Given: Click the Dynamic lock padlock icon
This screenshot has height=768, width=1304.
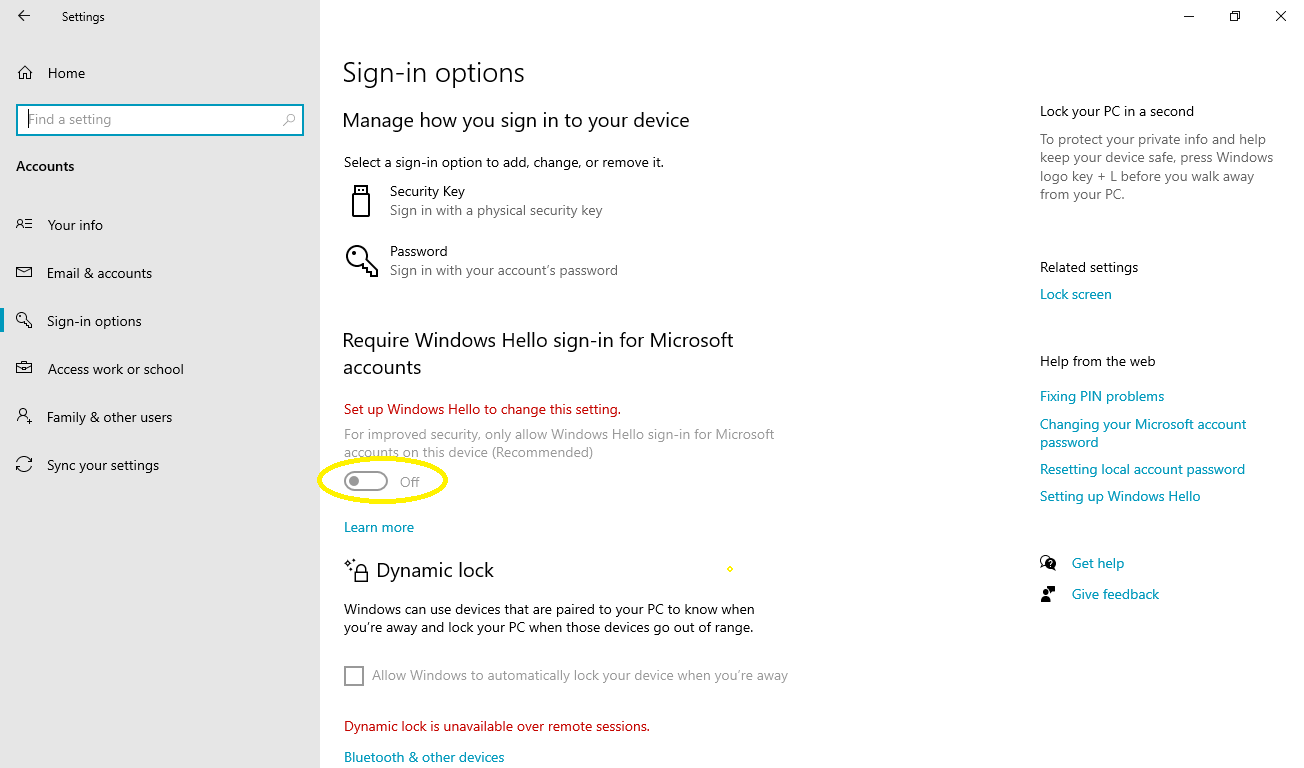Looking at the screenshot, I should click(x=357, y=570).
